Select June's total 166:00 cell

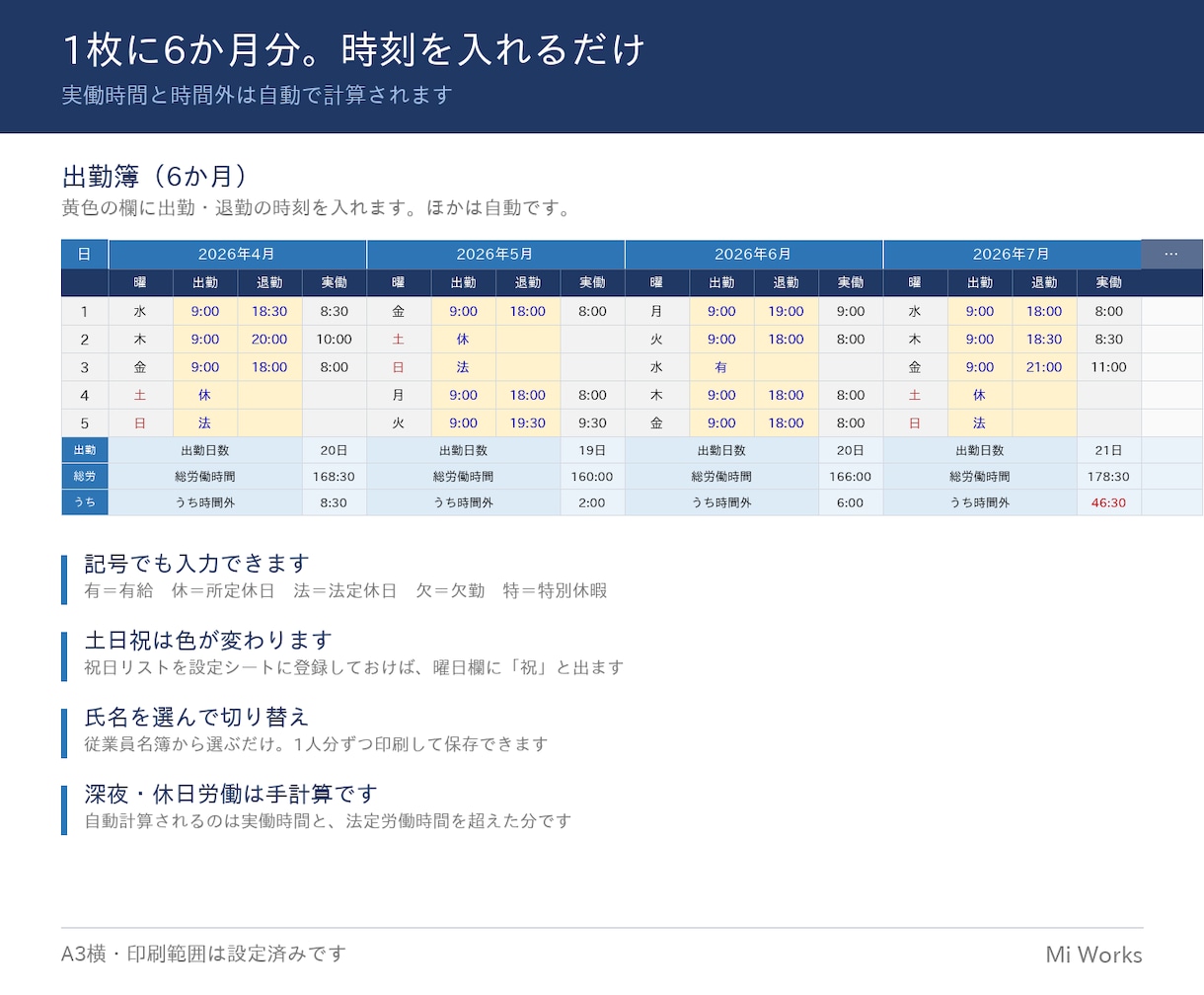pos(851,476)
